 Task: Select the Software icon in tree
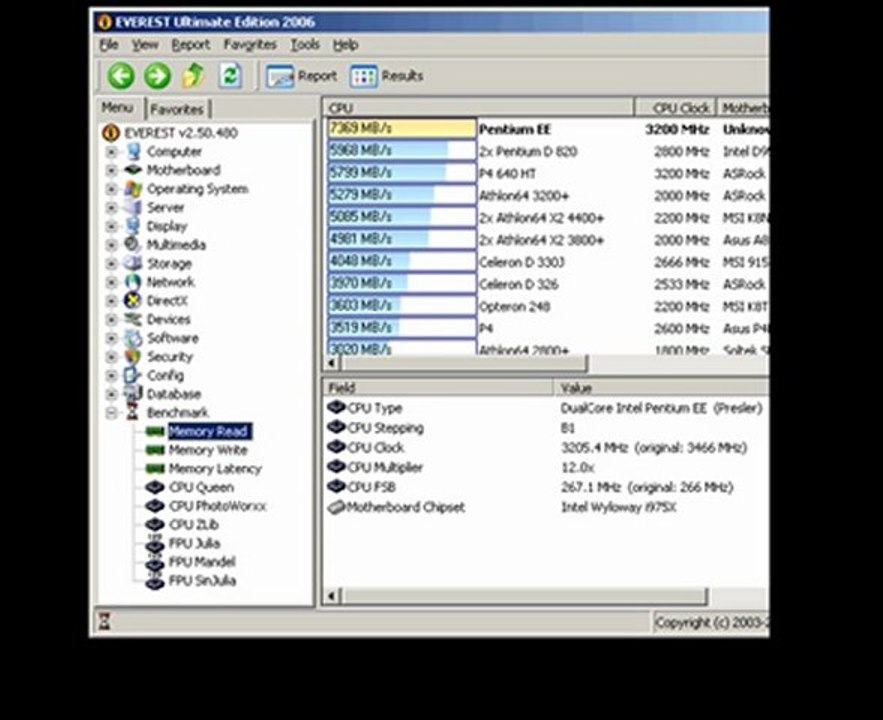click(x=133, y=338)
